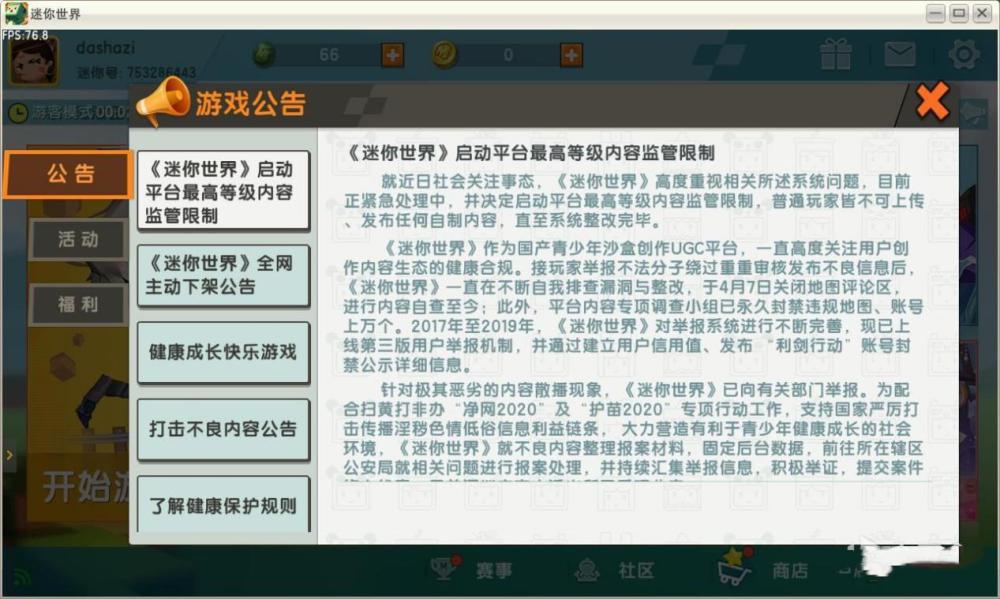Click the dashazi player avatar
Image resolution: width=1000 pixels, height=599 pixels.
pyautogui.click(x=34, y=61)
